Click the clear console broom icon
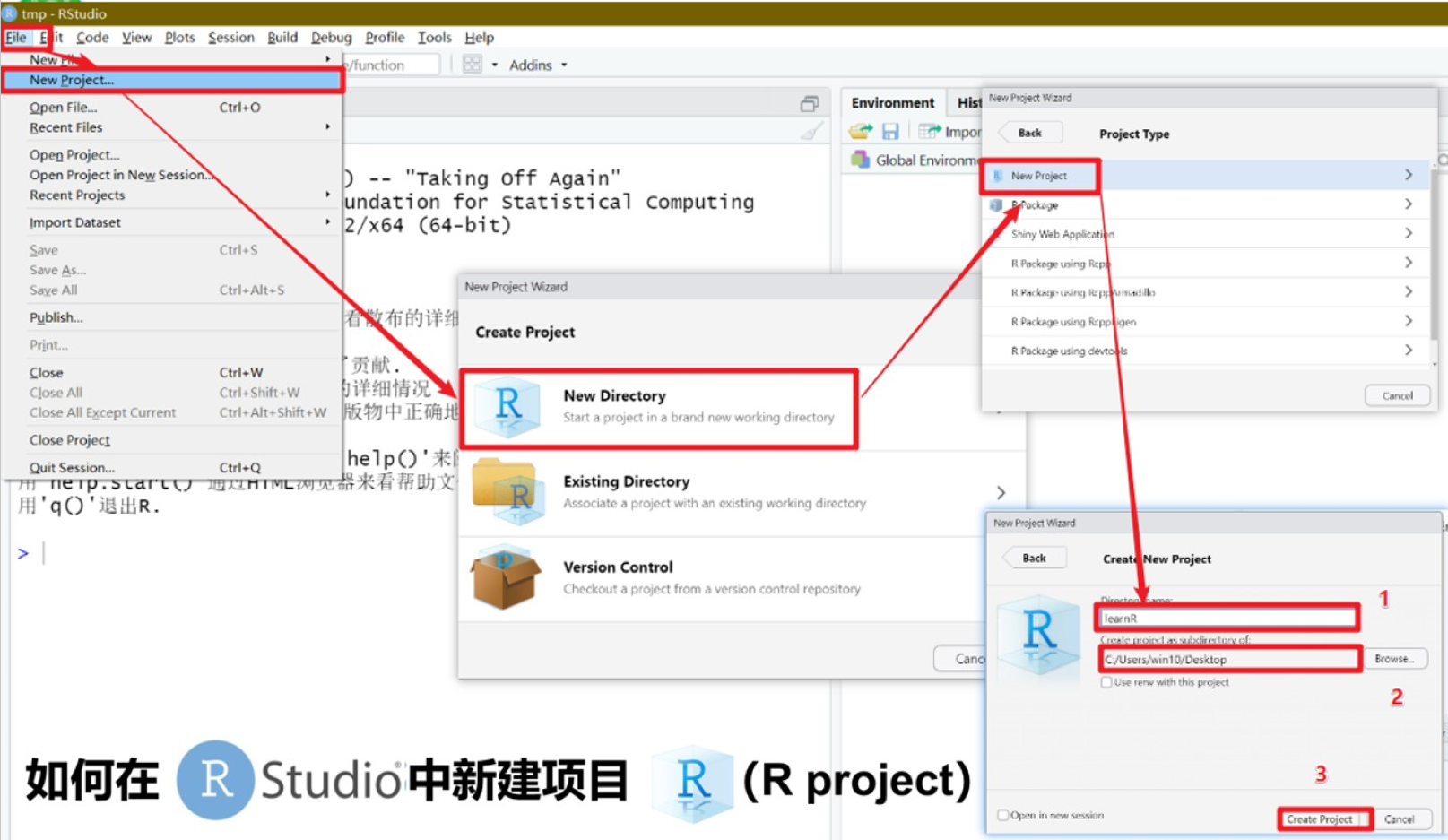 [x=811, y=133]
